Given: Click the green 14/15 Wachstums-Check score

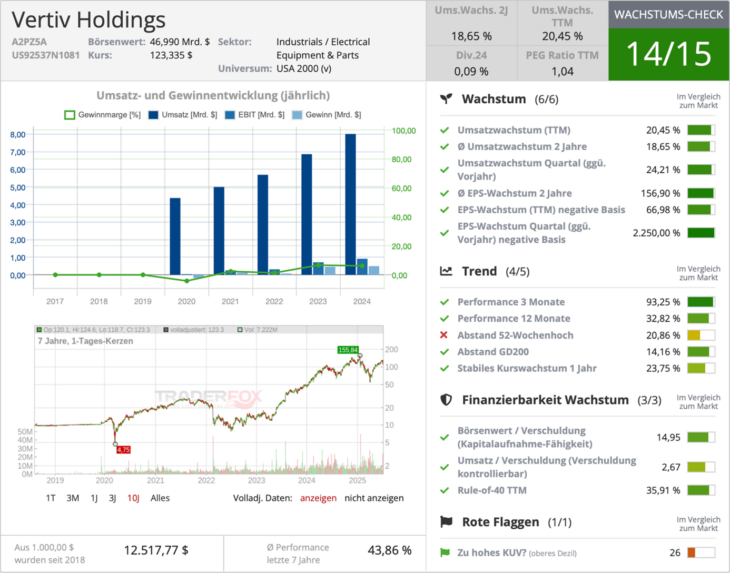Looking at the screenshot, I should point(669,54).
